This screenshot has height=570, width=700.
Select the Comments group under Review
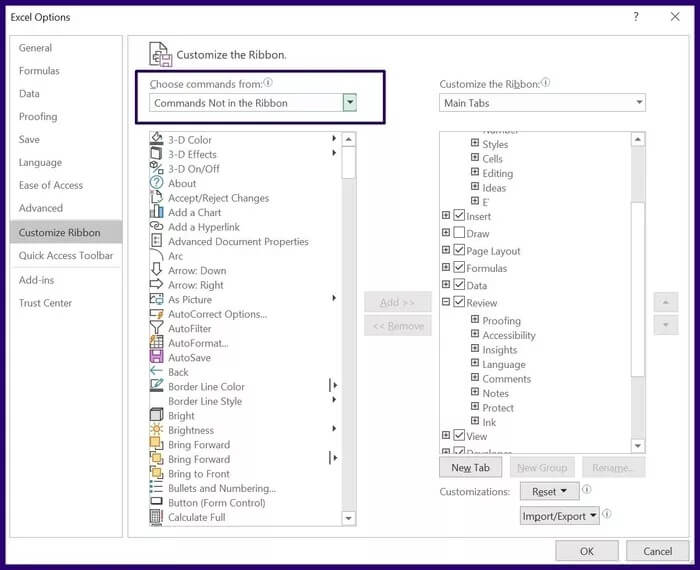click(x=506, y=379)
